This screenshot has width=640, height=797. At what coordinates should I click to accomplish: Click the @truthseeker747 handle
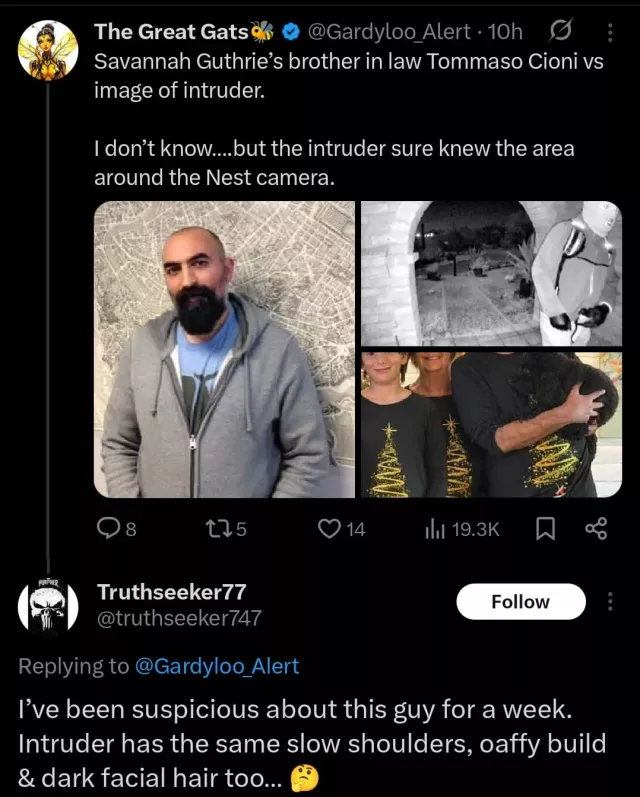tap(179, 618)
